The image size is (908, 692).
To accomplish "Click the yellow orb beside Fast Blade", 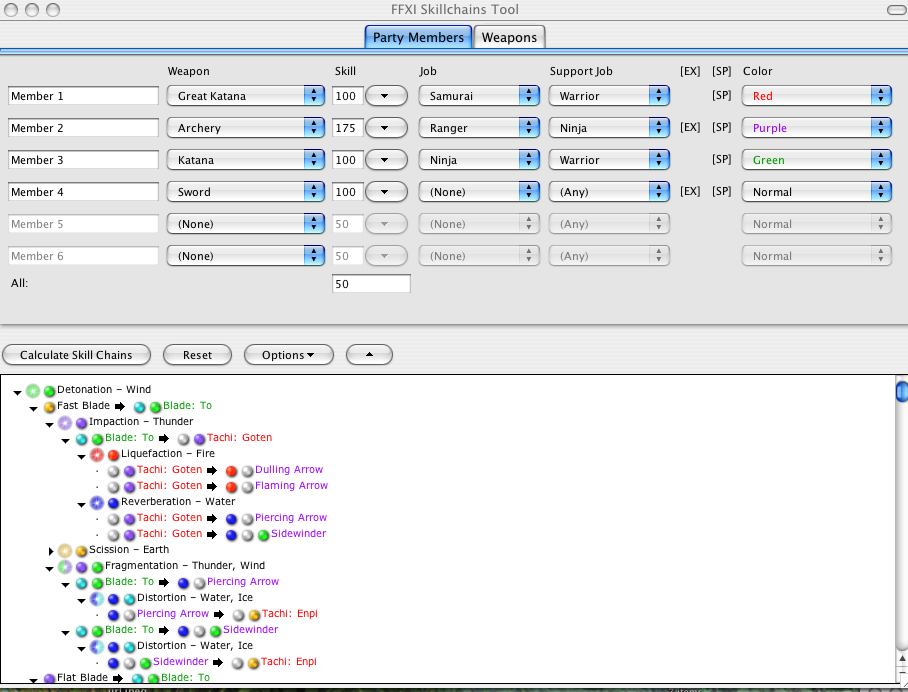I will tap(50, 407).
